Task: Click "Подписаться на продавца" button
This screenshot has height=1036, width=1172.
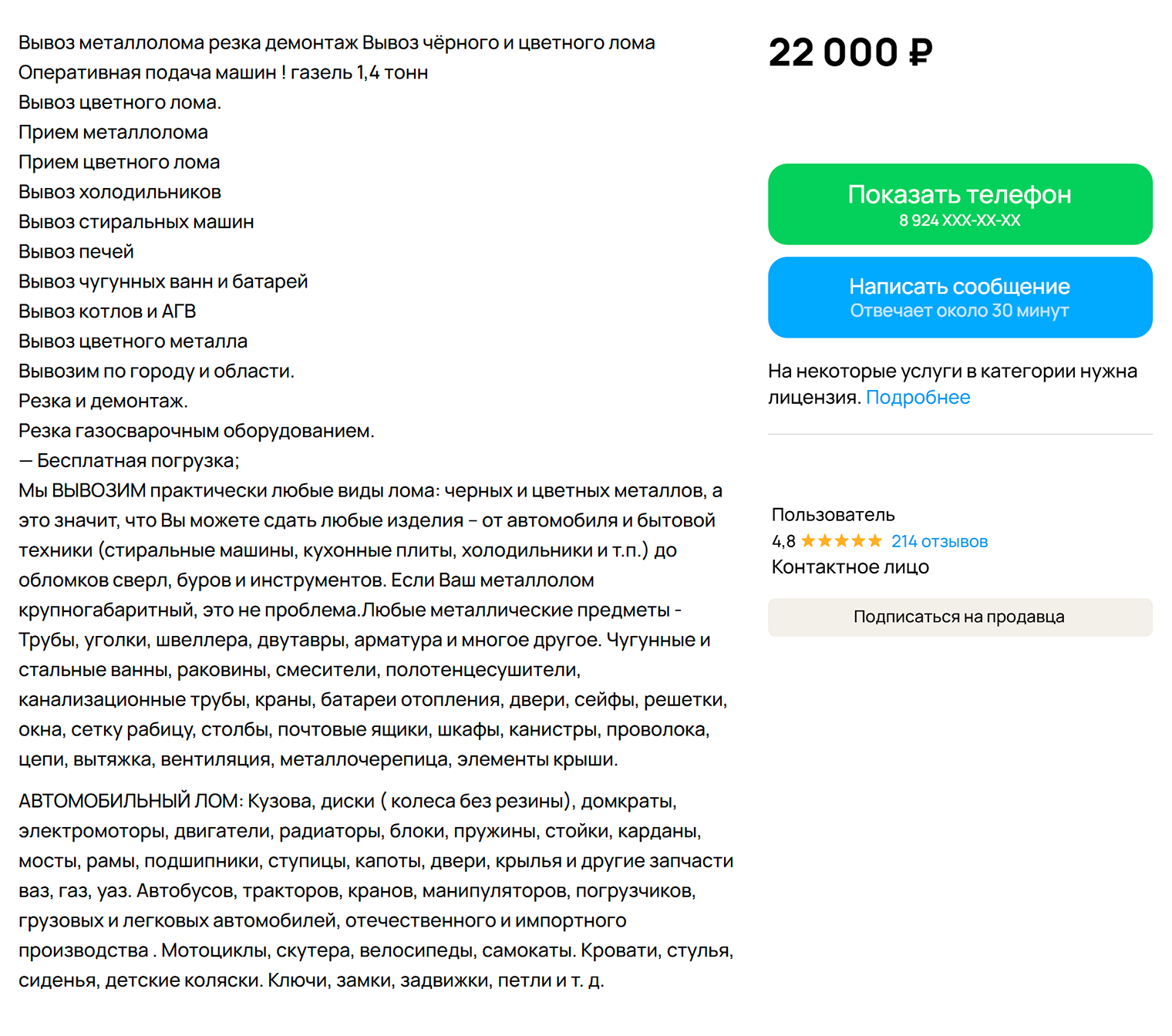Action: (958, 617)
